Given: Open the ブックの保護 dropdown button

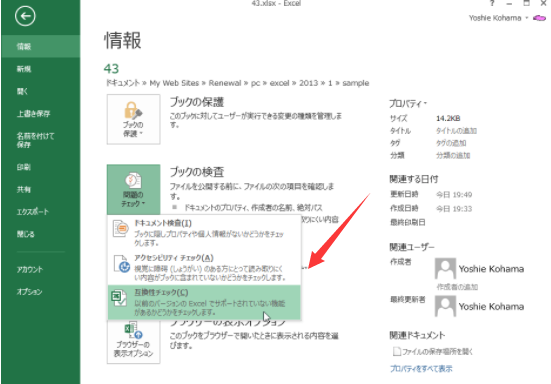Looking at the screenshot, I should point(134,119).
